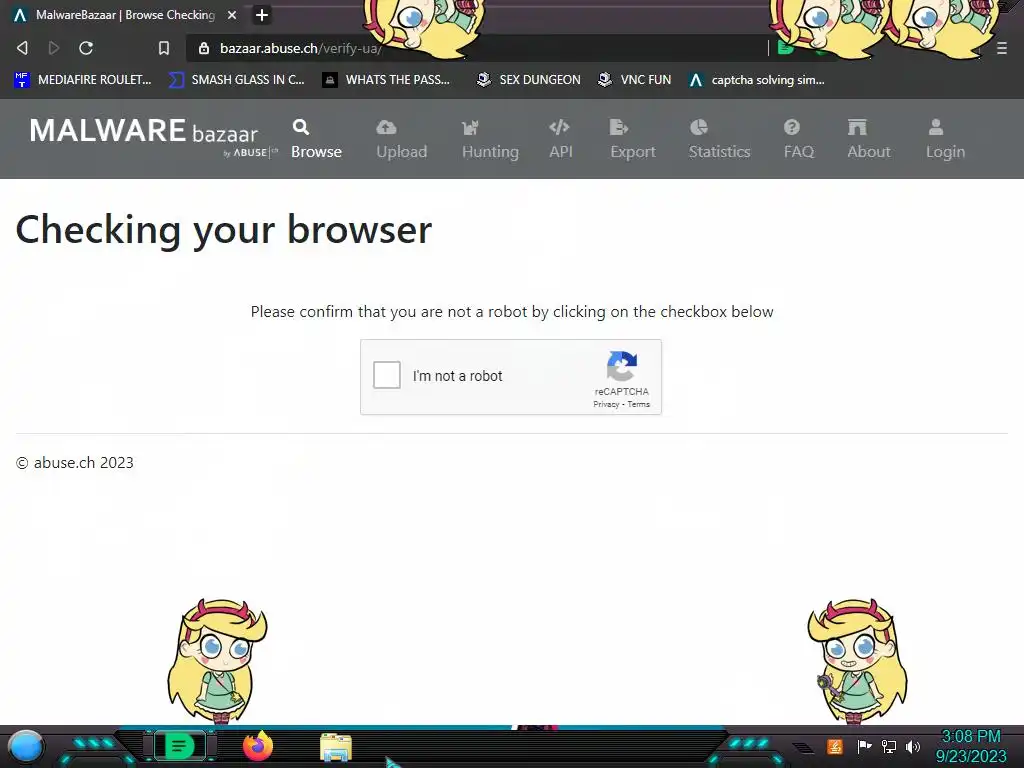Open the VNC FUN bookmark

point(634,80)
